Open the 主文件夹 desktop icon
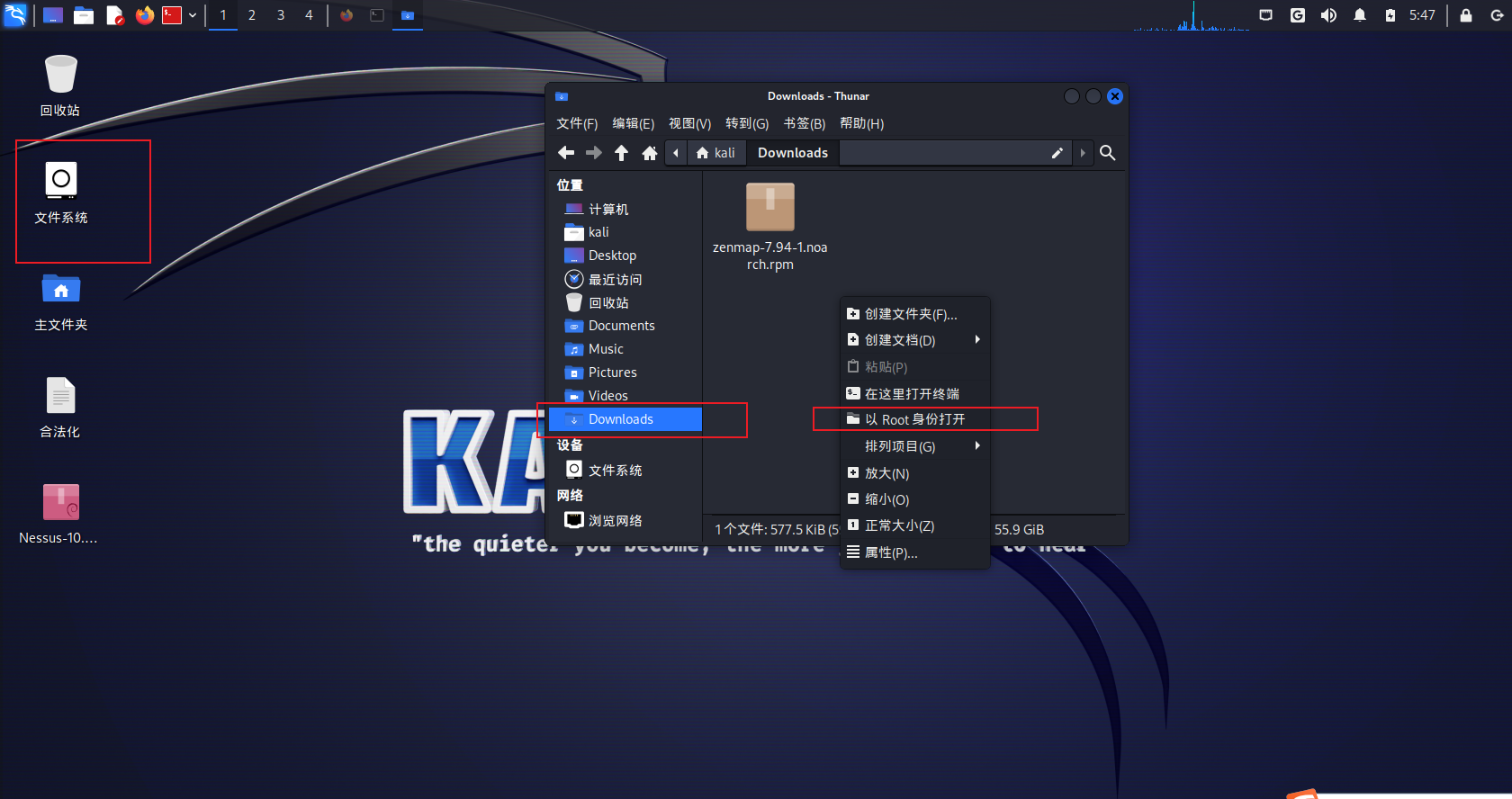Image resolution: width=1512 pixels, height=799 pixels. tap(61, 301)
